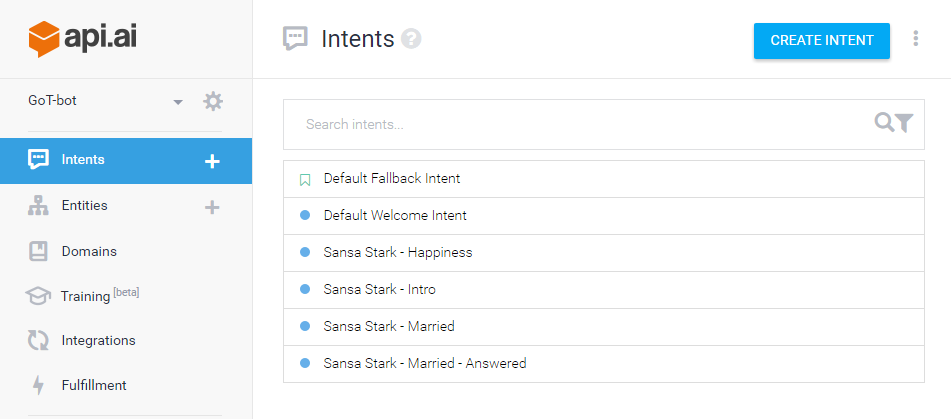Open the Default Fallback Intent
This screenshot has width=951, height=419.
[x=392, y=179]
